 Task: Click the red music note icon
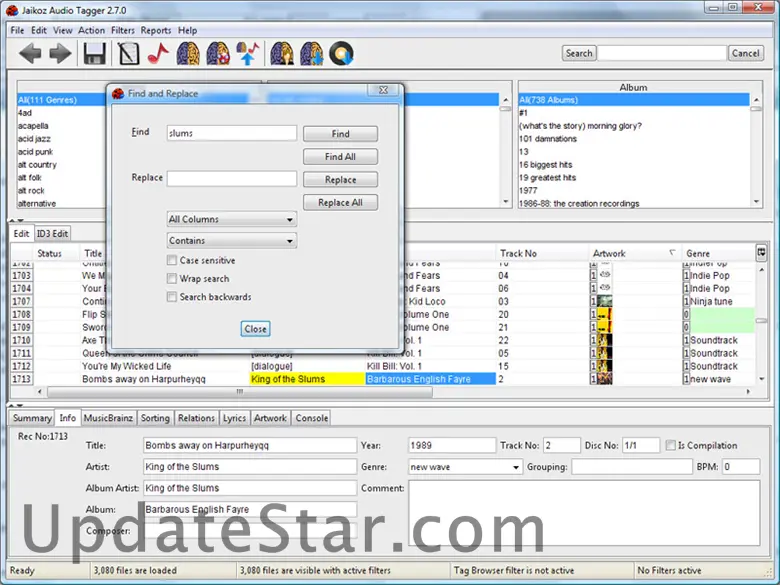[x=157, y=53]
